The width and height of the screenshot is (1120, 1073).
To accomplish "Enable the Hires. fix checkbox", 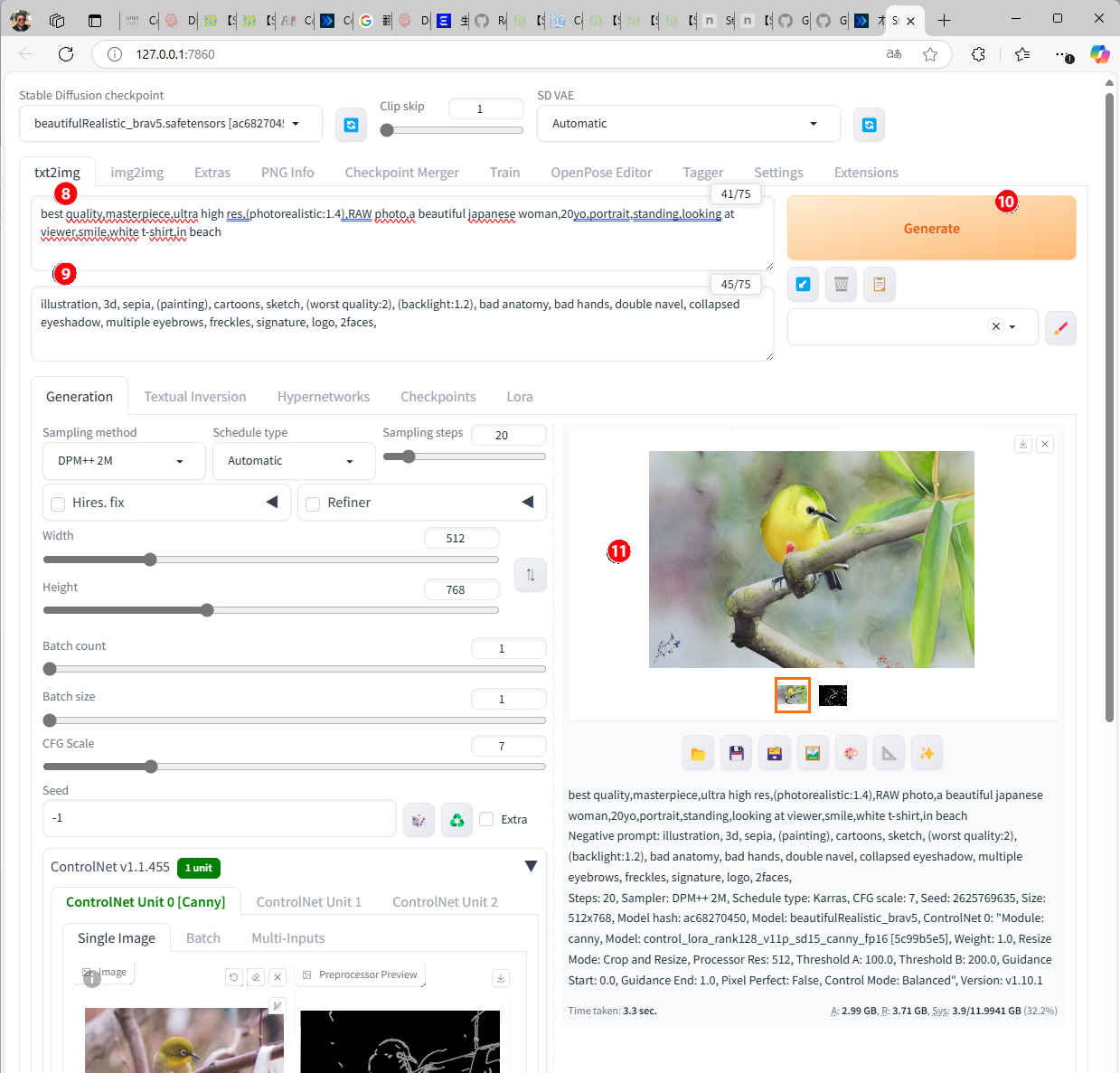I will (x=58, y=504).
